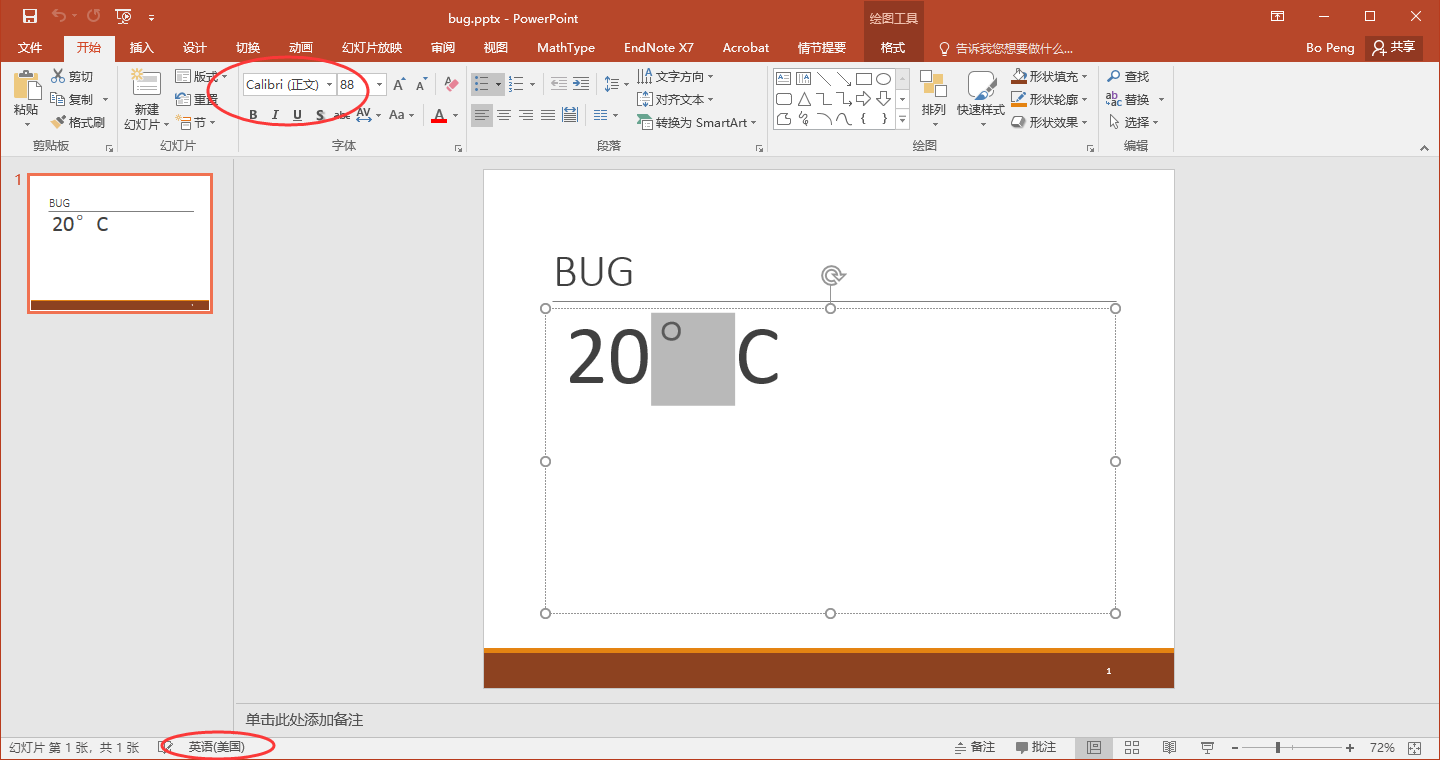The width and height of the screenshot is (1440, 760).
Task: Select the oval shape in the shapes gallery
Action: (884, 78)
